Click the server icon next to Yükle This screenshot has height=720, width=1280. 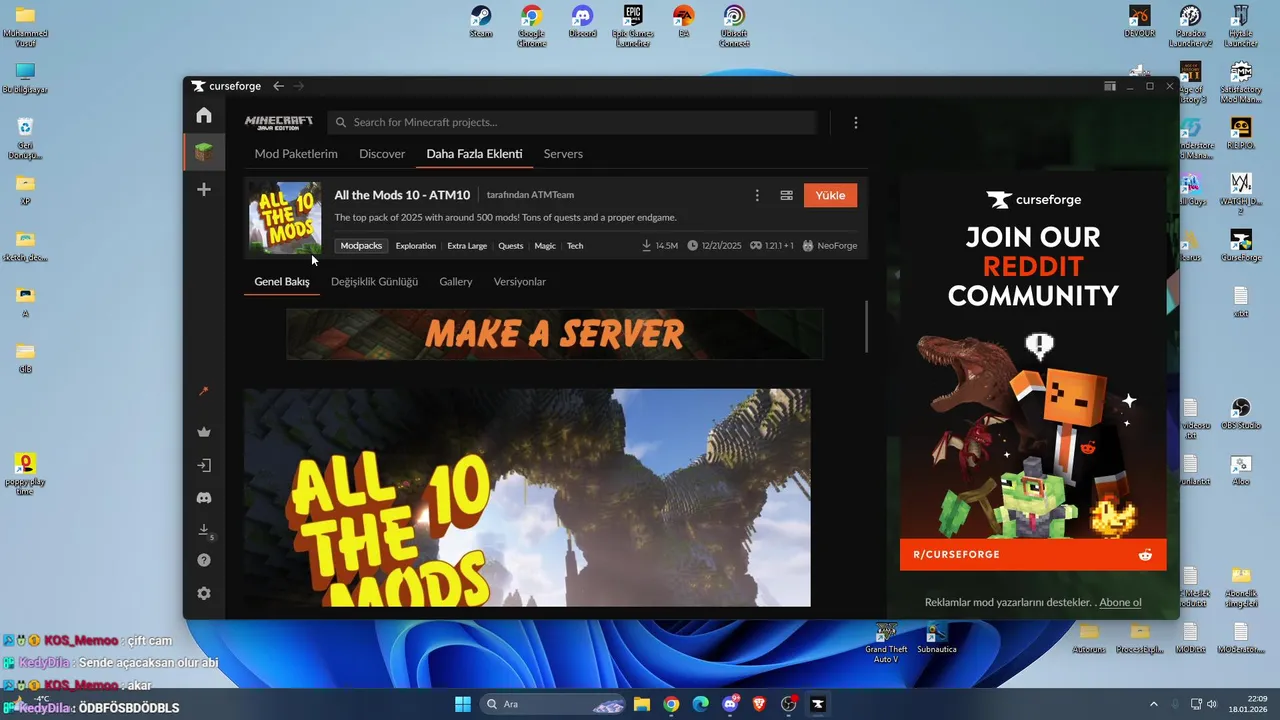(x=786, y=195)
